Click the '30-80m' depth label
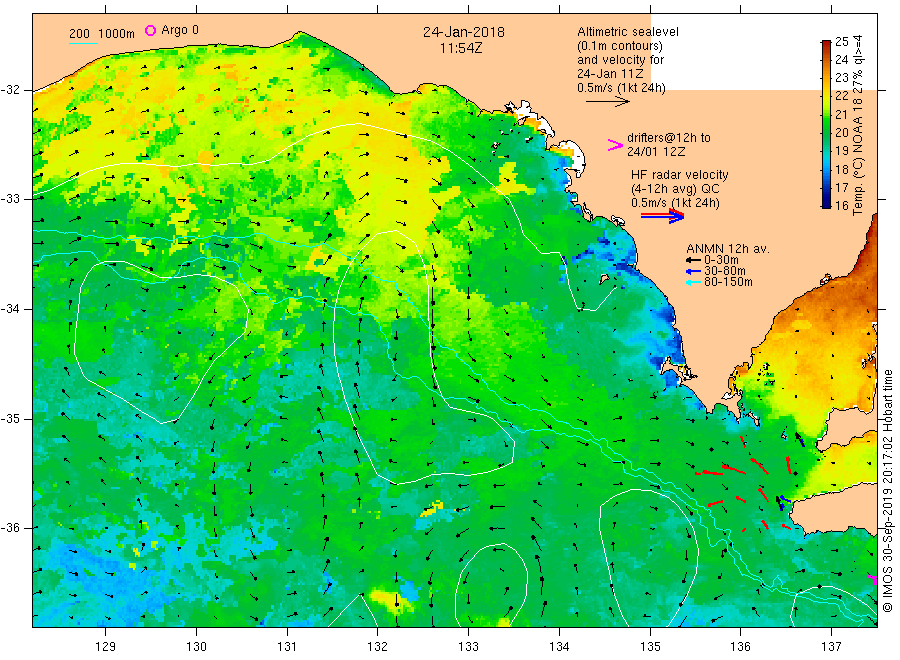The width and height of the screenshot is (900, 660). tap(724, 271)
